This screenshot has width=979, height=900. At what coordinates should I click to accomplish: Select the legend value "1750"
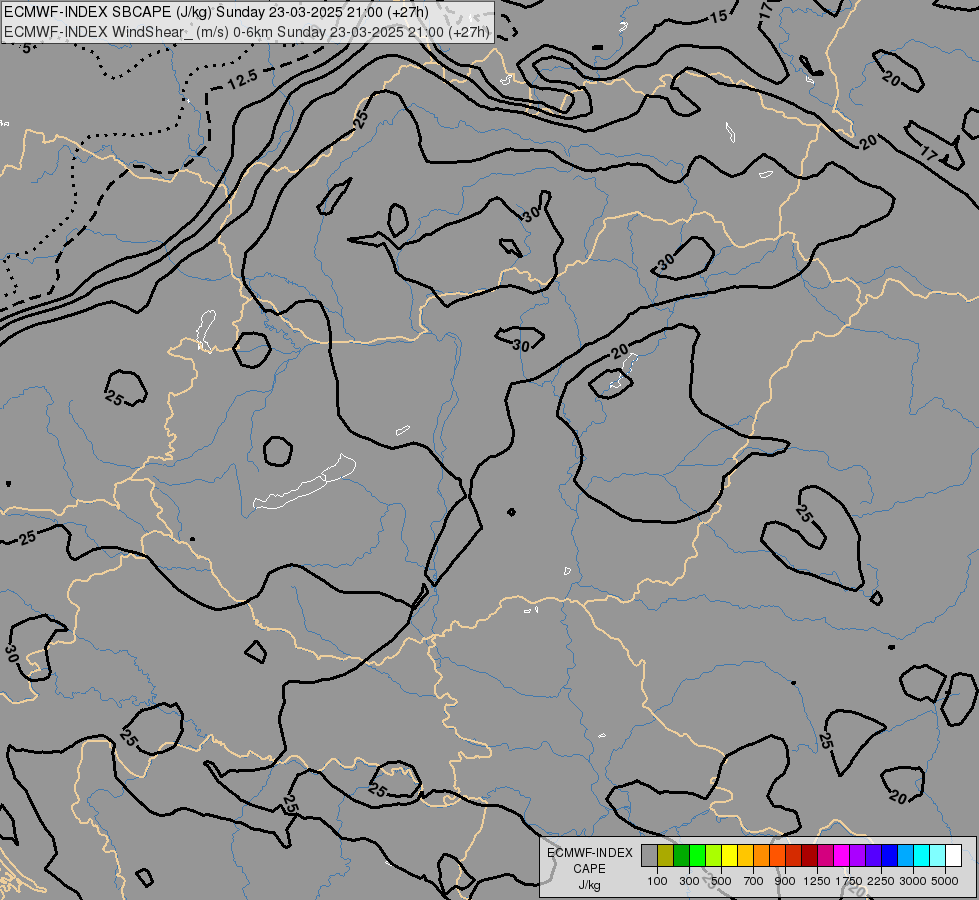(849, 881)
